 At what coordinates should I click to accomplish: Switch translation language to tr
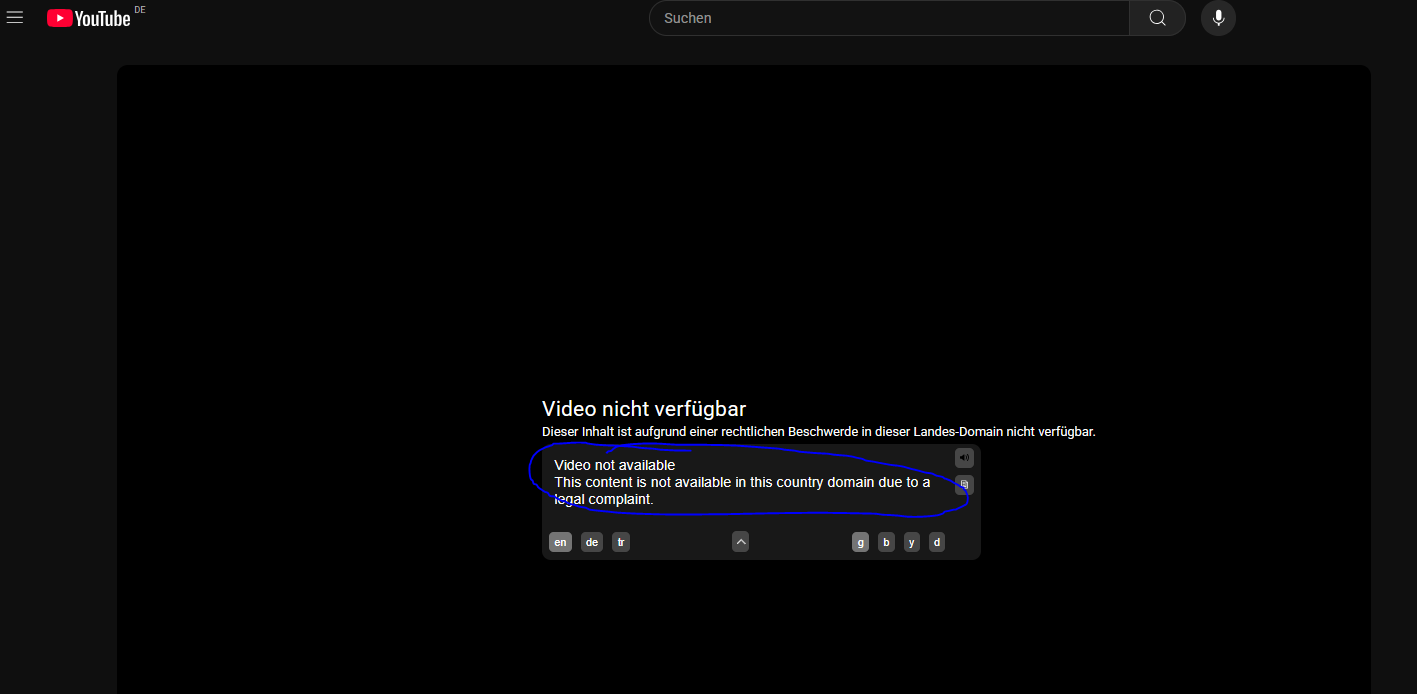[621, 542]
